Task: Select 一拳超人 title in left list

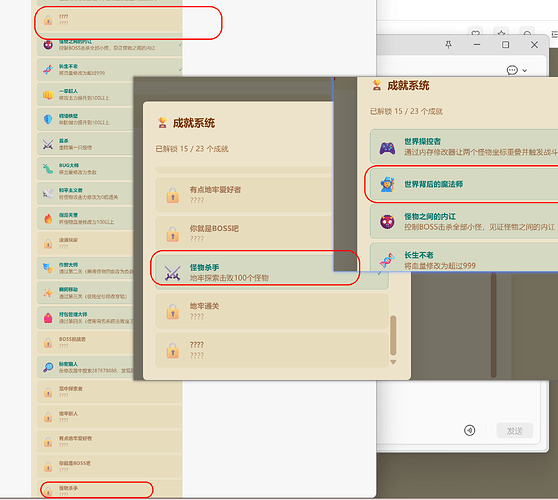Action: [x=68, y=91]
